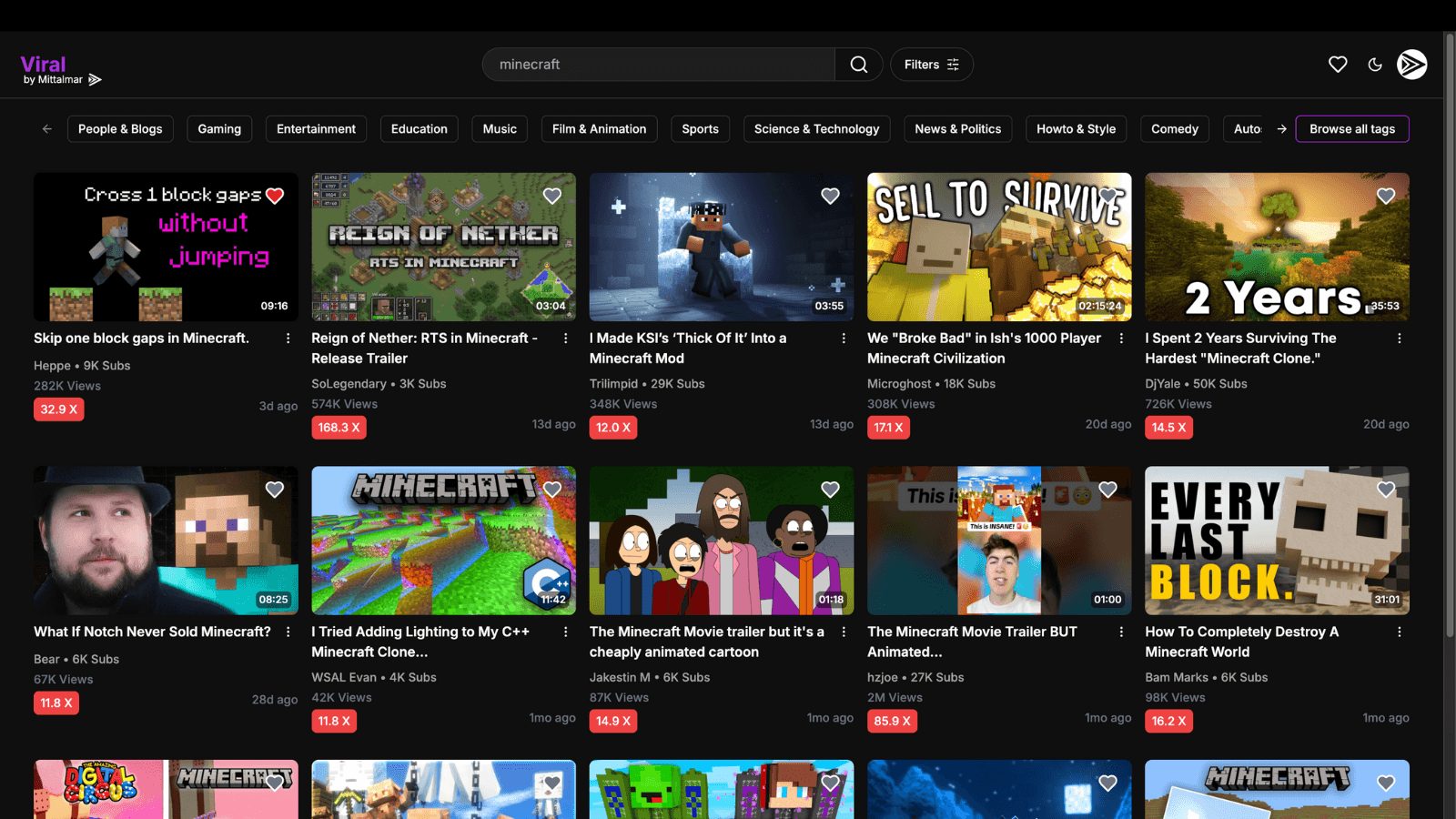Image resolution: width=1456 pixels, height=819 pixels.
Task: Open options menu for Movie Trailer BUT Animated
Action: click(x=1121, y=632)
